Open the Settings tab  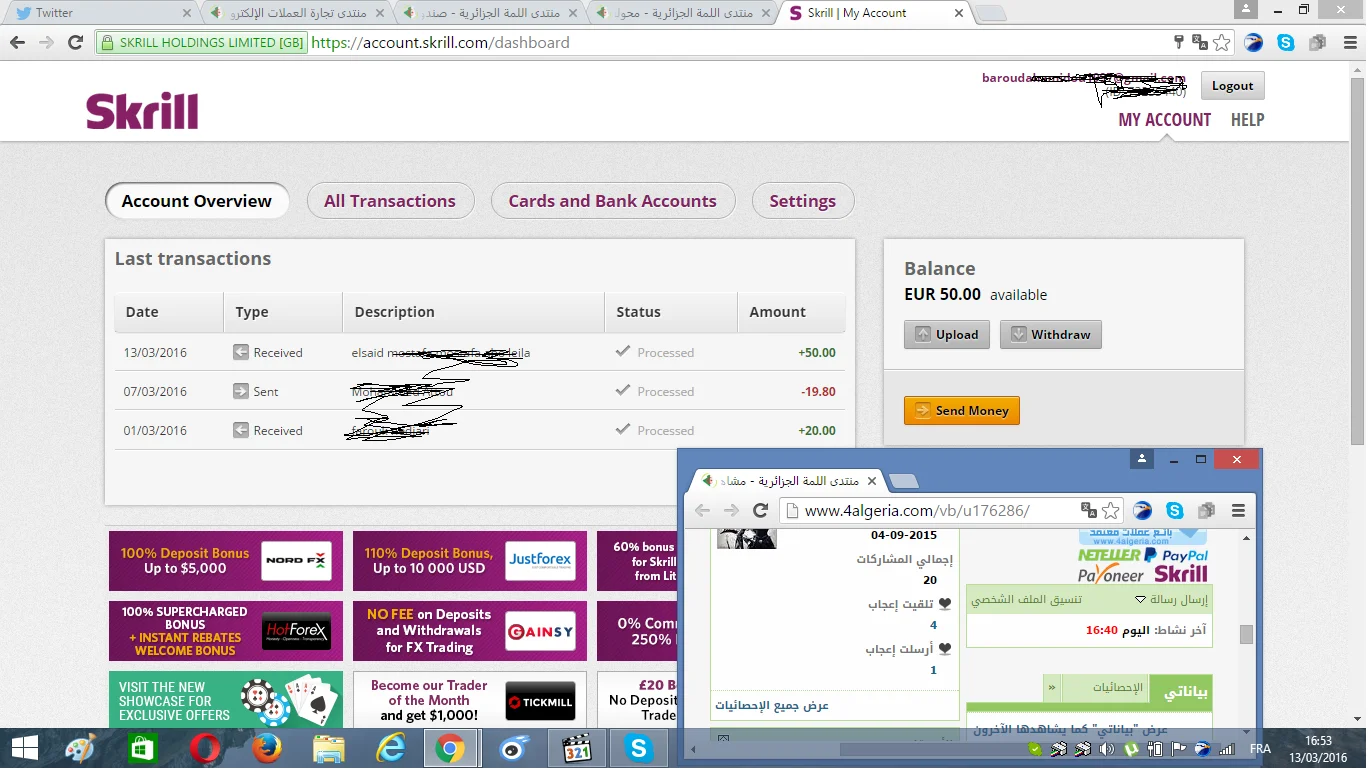click(802, 201)
